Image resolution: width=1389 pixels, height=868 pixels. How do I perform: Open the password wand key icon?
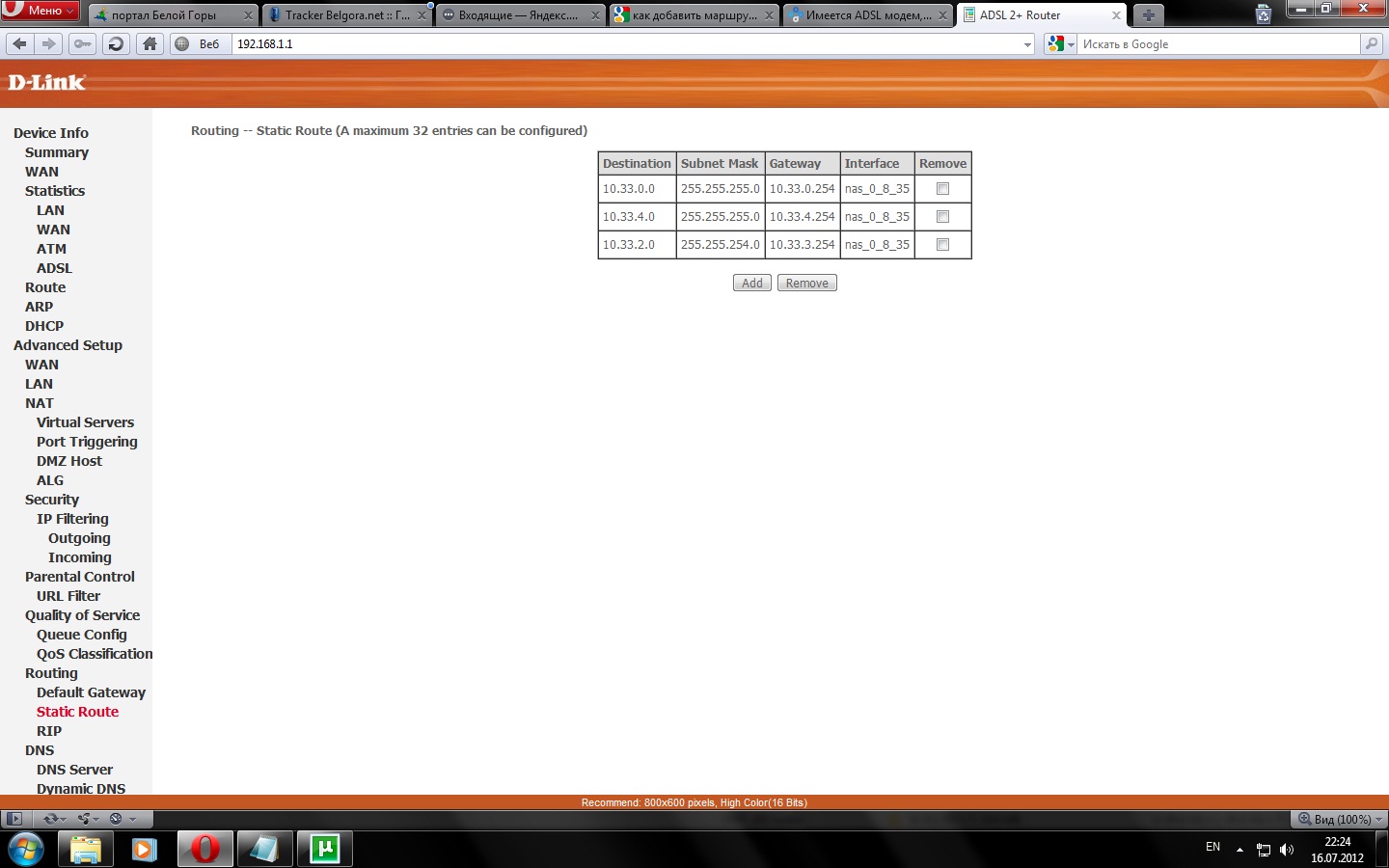[x=83, y=43]
